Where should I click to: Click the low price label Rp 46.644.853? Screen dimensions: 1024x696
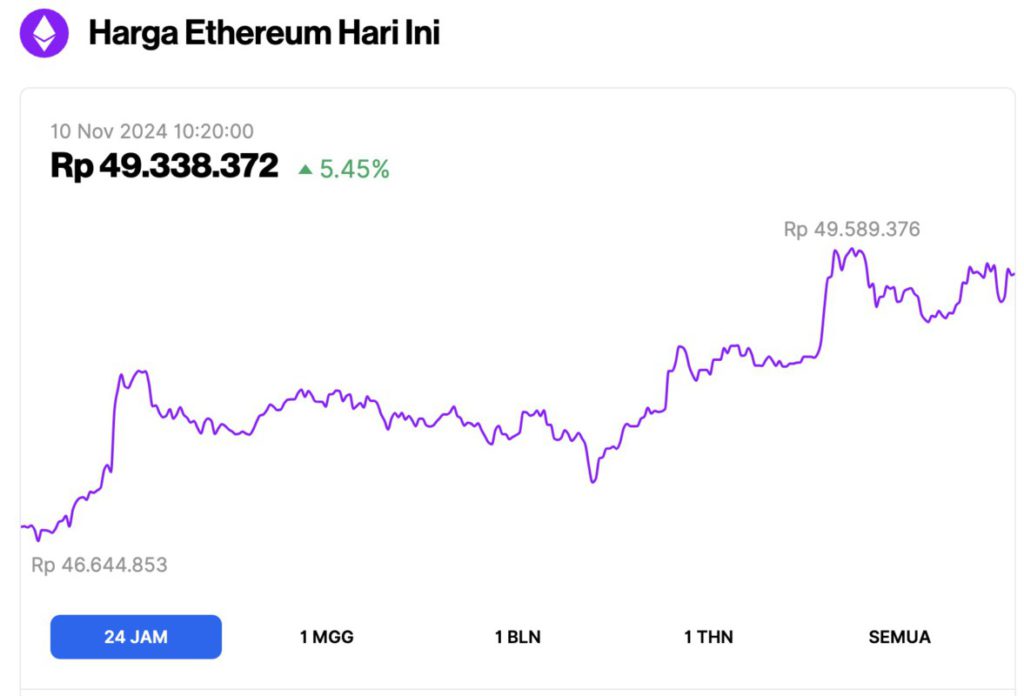pyautogui.click(x=99, y=565)
